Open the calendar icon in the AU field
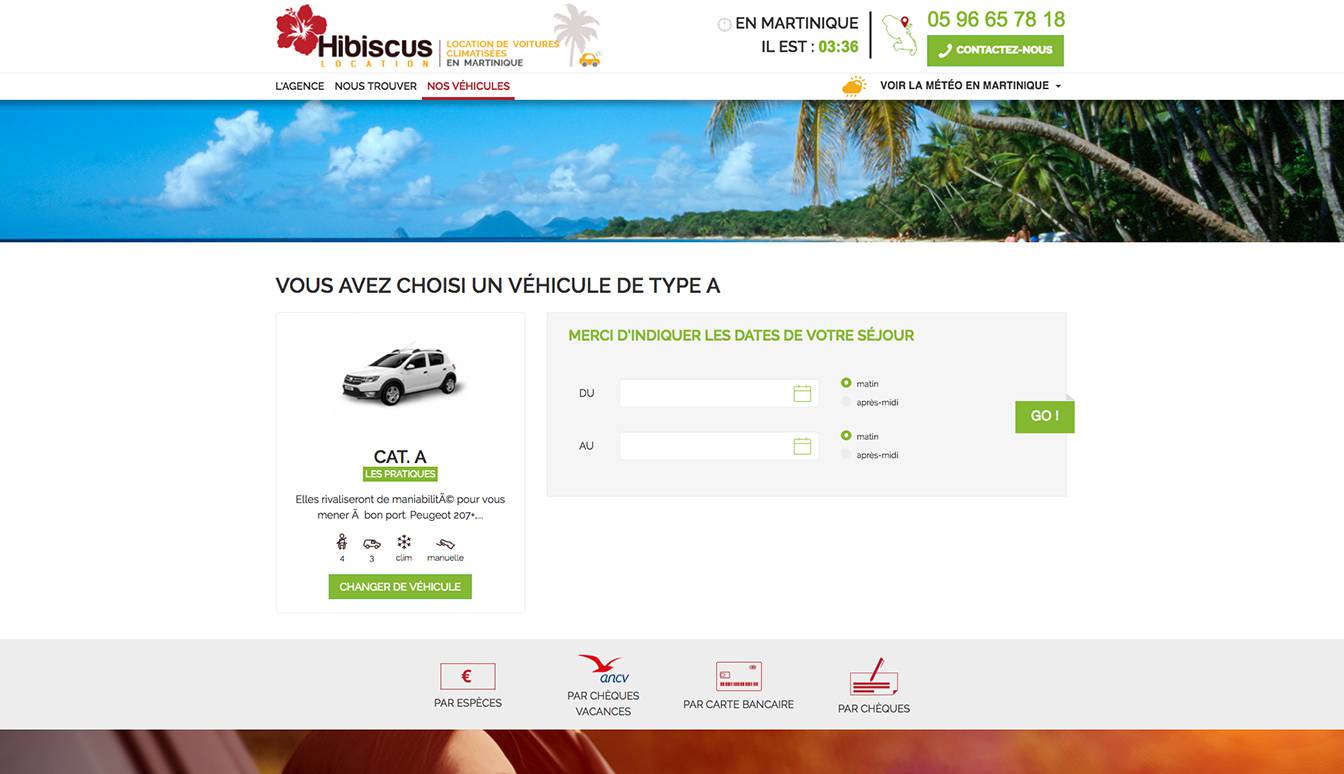Viewport: 1344px width, 774px height. [802, 446]
